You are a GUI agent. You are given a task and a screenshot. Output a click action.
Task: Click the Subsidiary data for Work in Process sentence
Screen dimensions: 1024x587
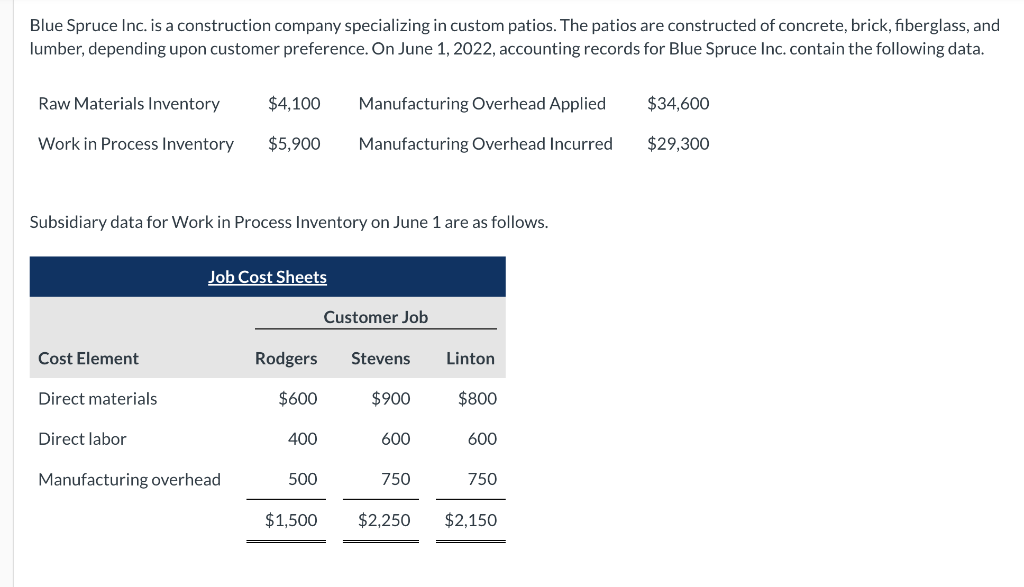click(289, 223)
